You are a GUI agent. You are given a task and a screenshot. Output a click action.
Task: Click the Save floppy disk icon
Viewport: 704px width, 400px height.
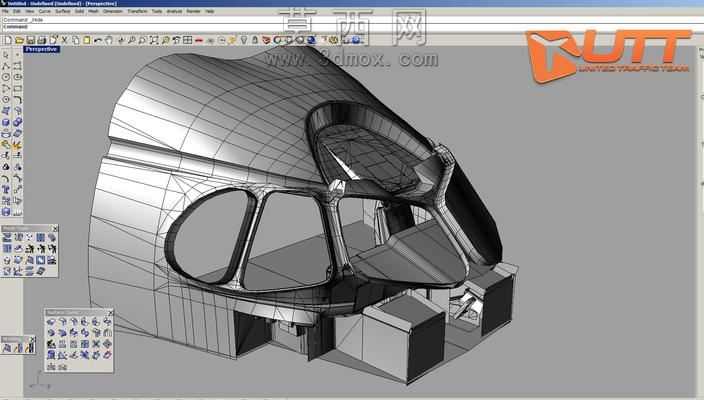[x=31, y=40]
